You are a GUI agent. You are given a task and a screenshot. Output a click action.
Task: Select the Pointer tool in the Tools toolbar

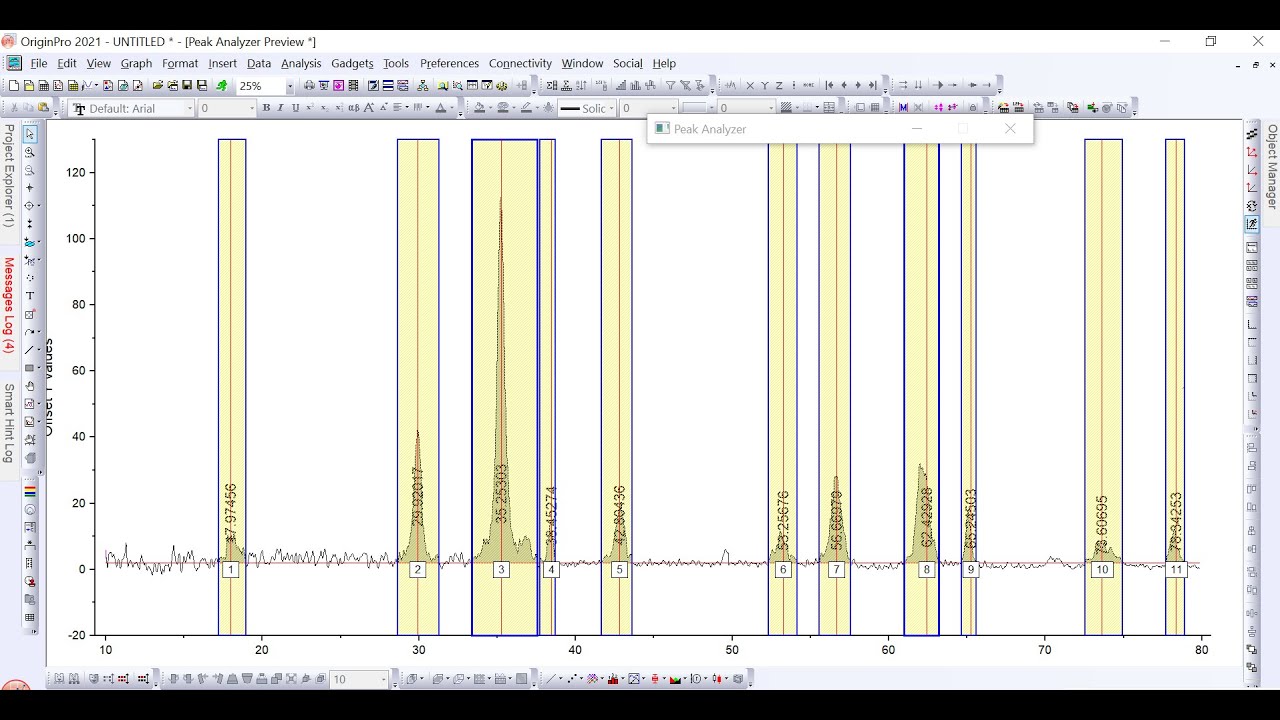[x=30, y=134]
